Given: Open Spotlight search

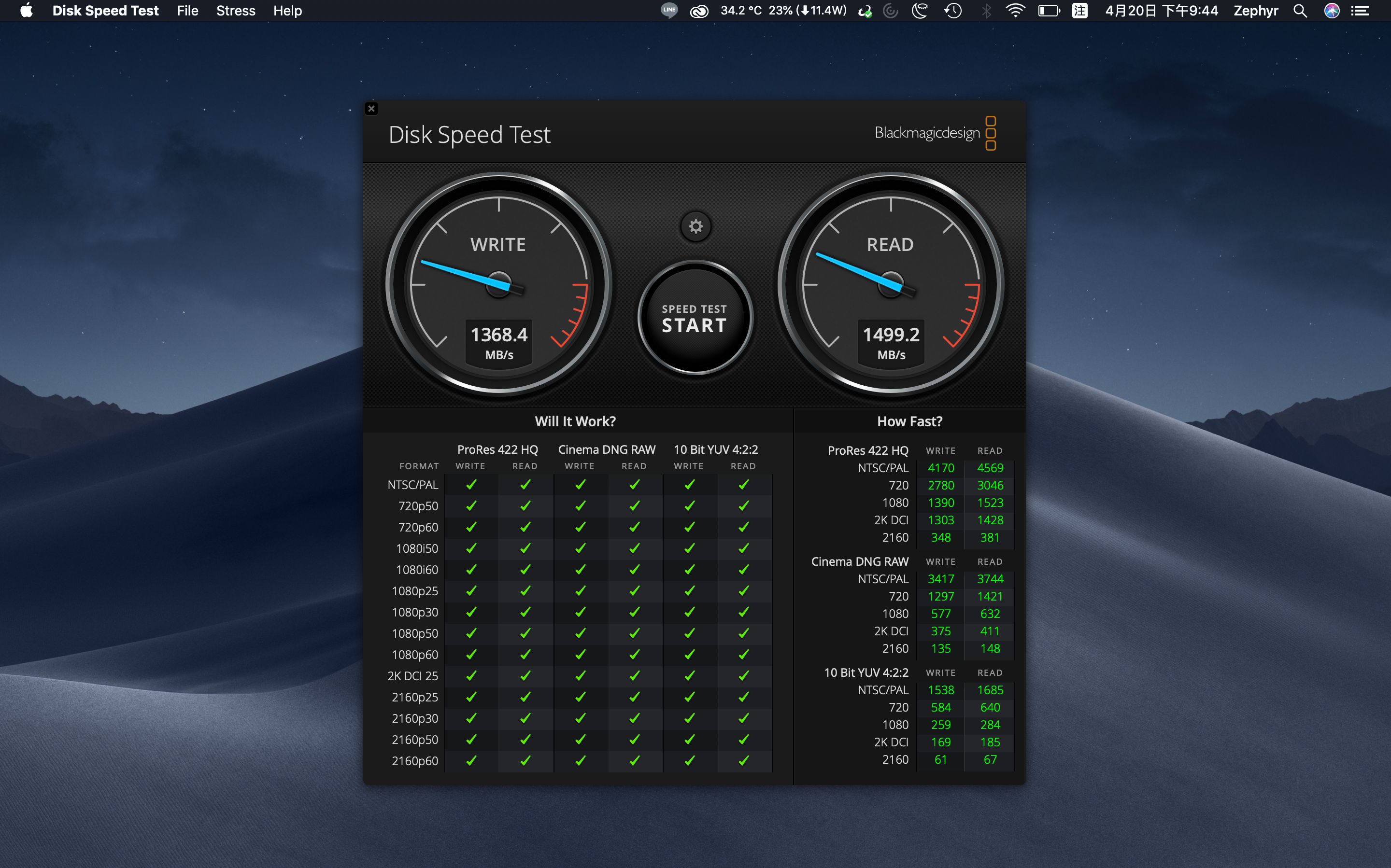Looking at the screenshot, I should [x=1300, y=11].
